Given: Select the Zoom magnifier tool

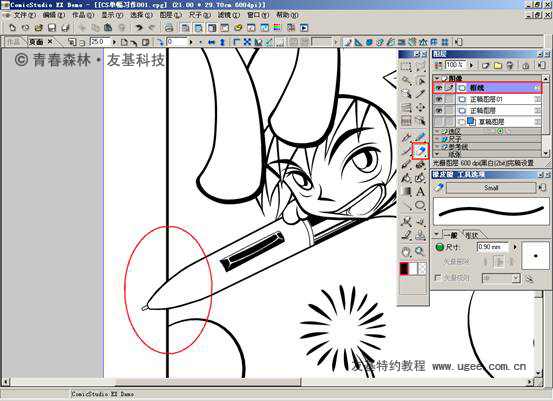Looking at the screenshot, I should coord(420,251).
